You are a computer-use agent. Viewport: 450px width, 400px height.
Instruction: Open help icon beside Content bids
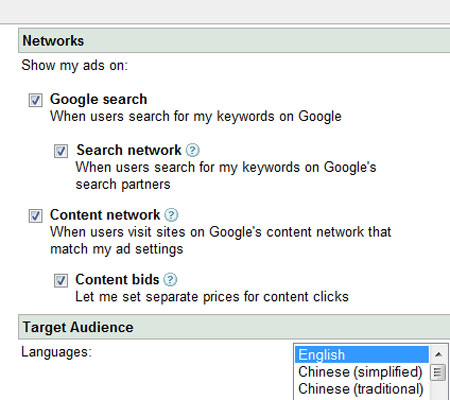[x=170, y=280]
